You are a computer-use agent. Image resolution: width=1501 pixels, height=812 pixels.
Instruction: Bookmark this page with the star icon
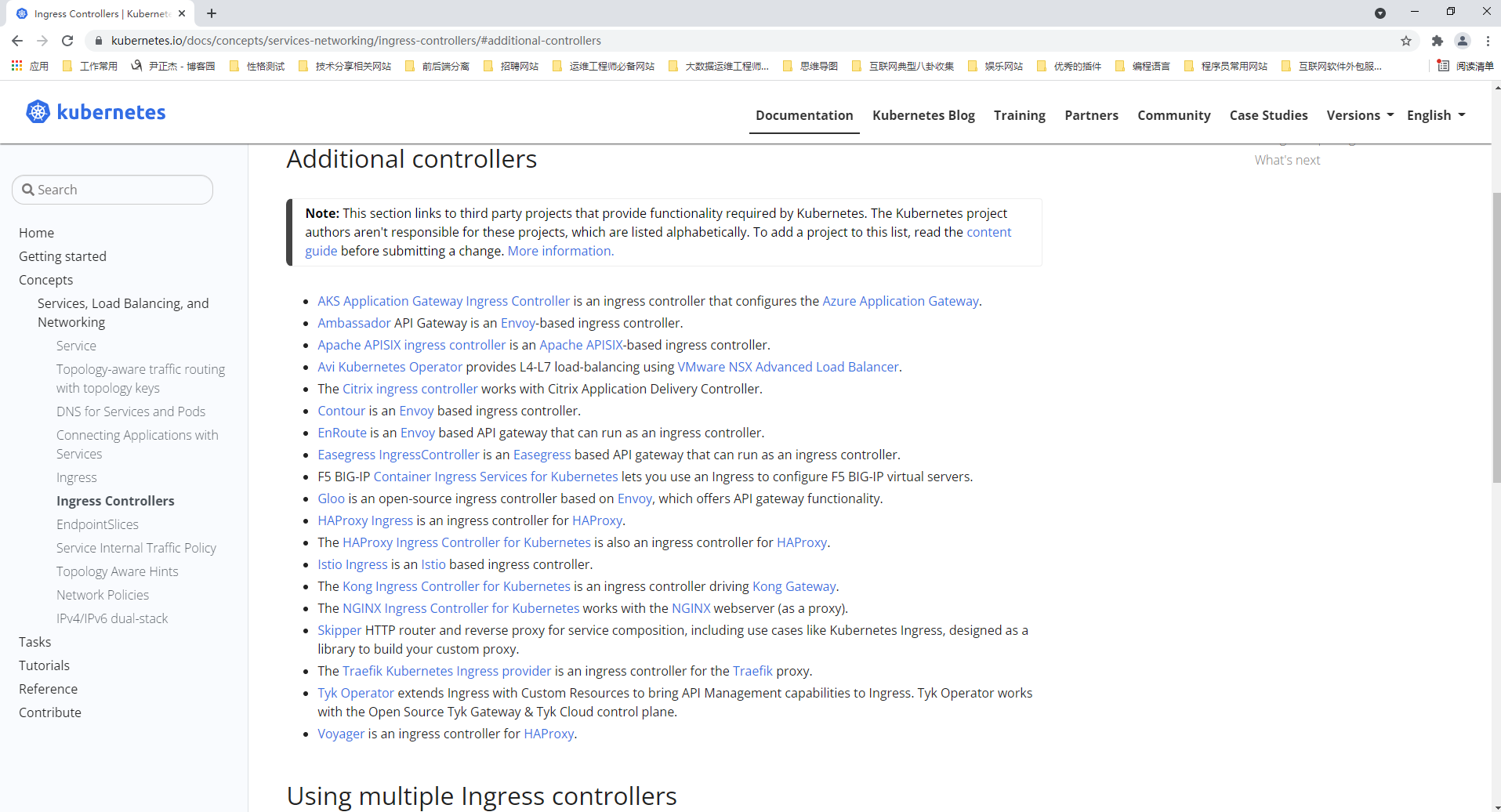pyautogui.click(x=1406, y=41)
